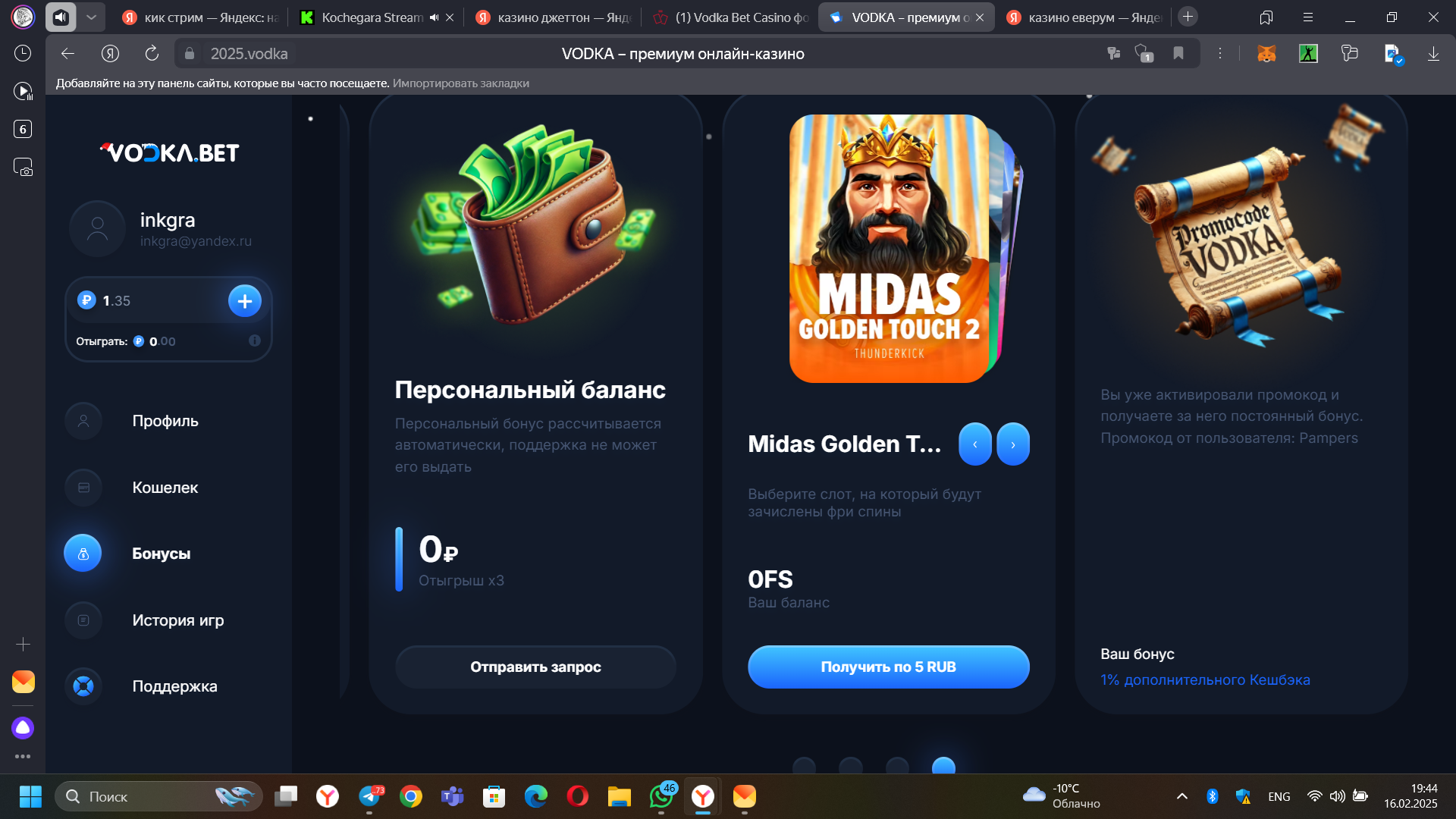Open Alice assistant purple sidebar icon
This screenshot has height=819, width=1456.
(23, 728)
